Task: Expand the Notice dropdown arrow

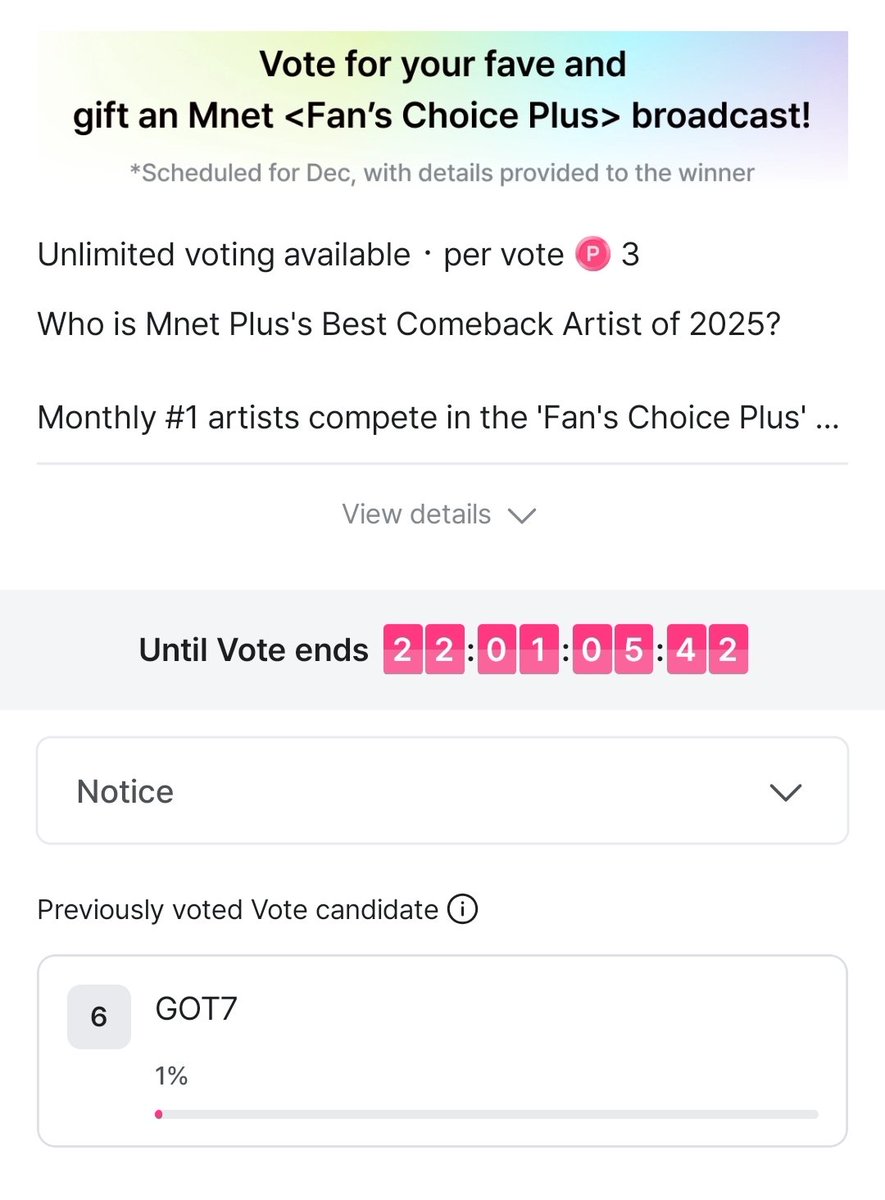Action: point(786,792)
